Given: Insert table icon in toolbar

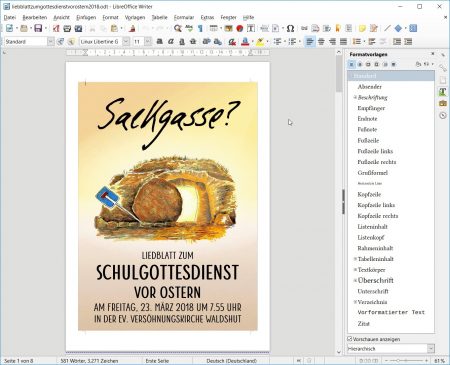Looking at the screenshot, I should (214, 28).
